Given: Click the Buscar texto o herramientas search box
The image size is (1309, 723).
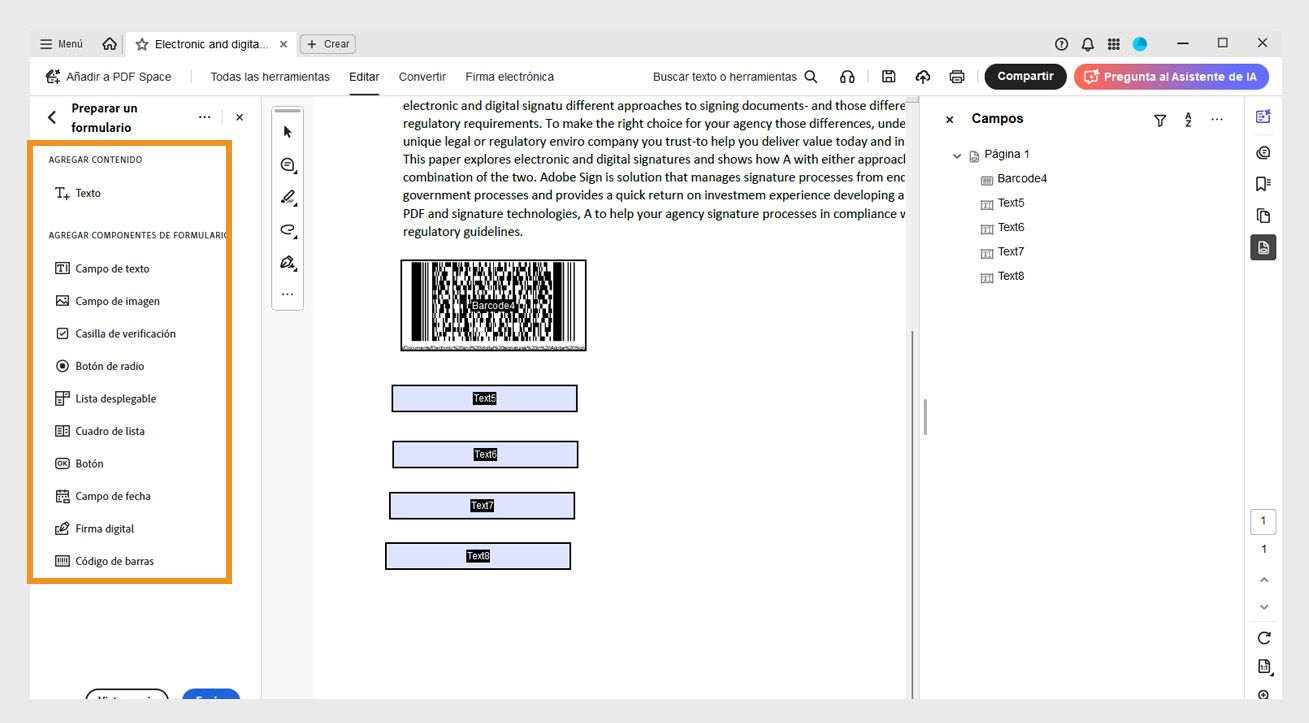Looking at the screenshot, I should 735,77.
